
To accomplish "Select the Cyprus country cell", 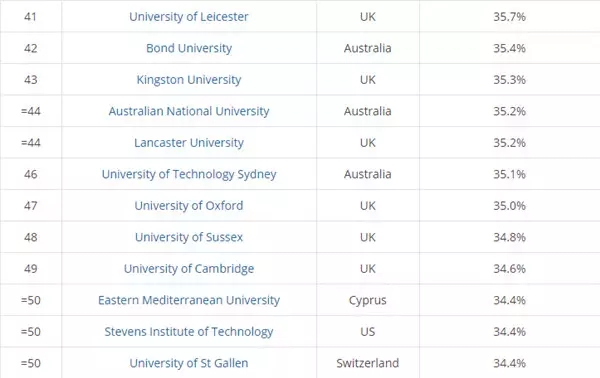I will [368, 300].
